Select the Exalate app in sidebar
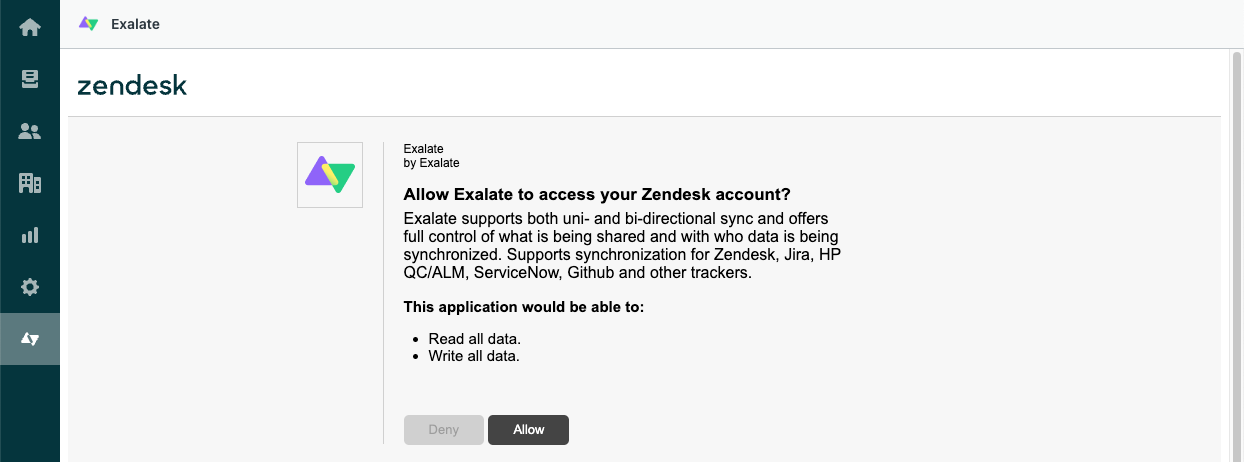Viewport: 1244px width, 462px height. coord(30,339)
